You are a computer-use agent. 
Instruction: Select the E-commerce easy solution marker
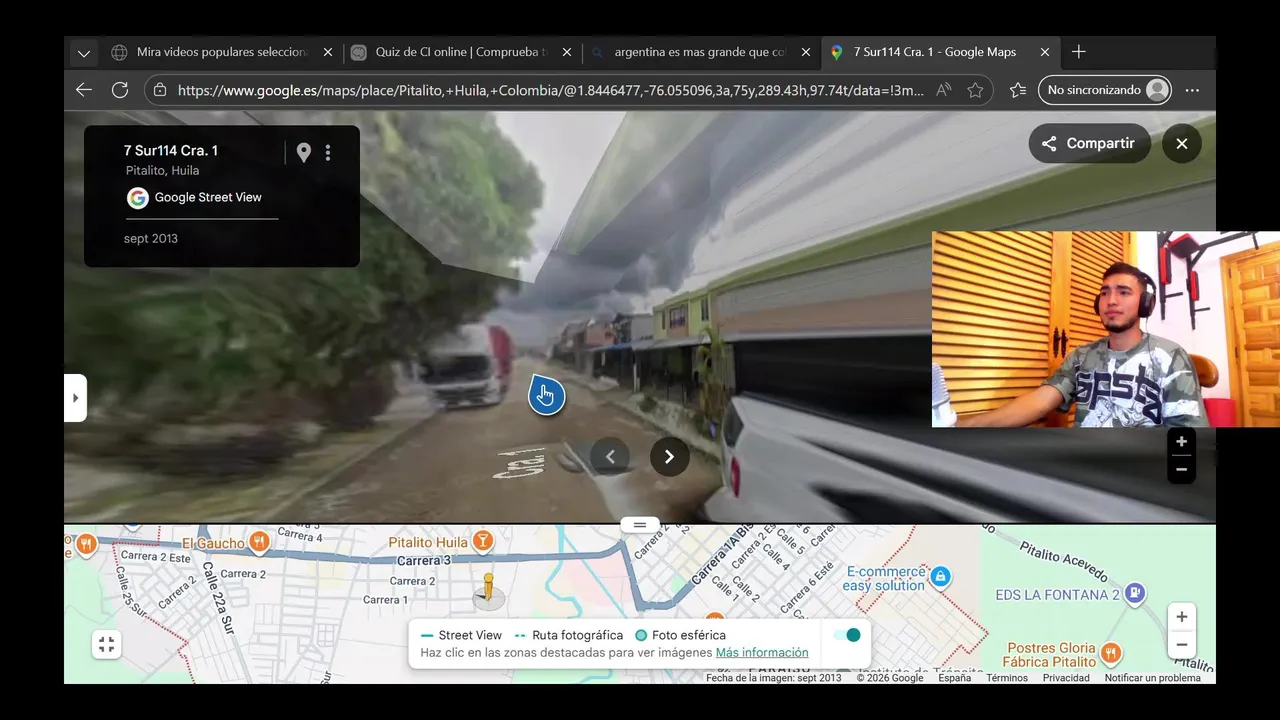click(x=939, y=577)
